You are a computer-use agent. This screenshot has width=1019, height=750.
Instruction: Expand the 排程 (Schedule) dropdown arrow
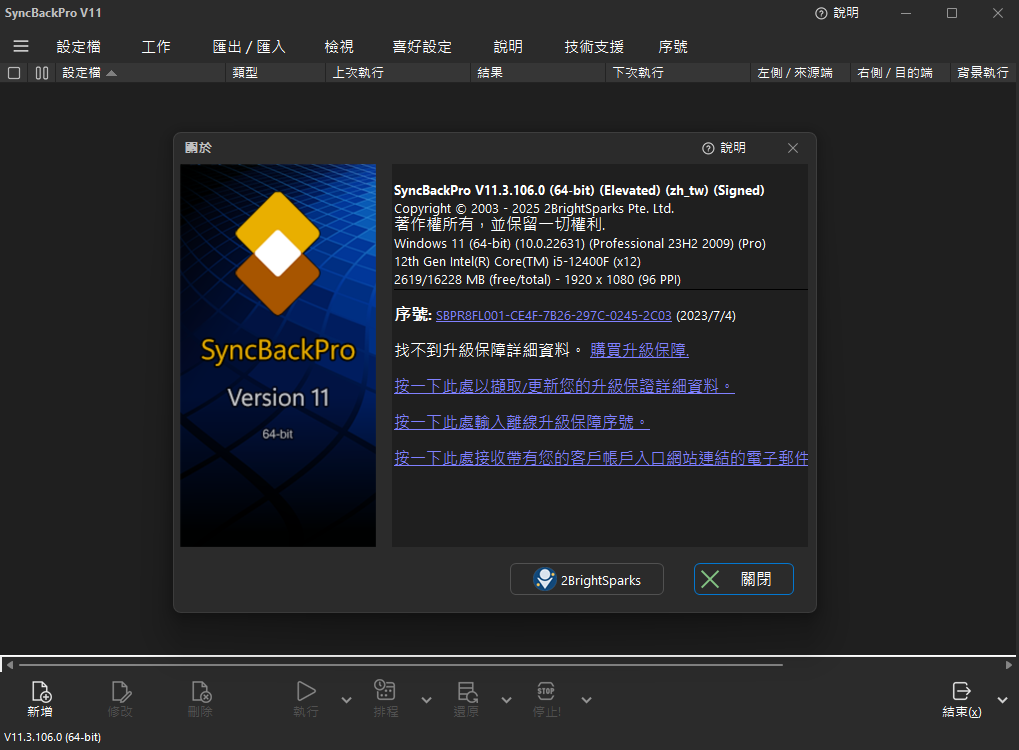[x=426, y=700]
